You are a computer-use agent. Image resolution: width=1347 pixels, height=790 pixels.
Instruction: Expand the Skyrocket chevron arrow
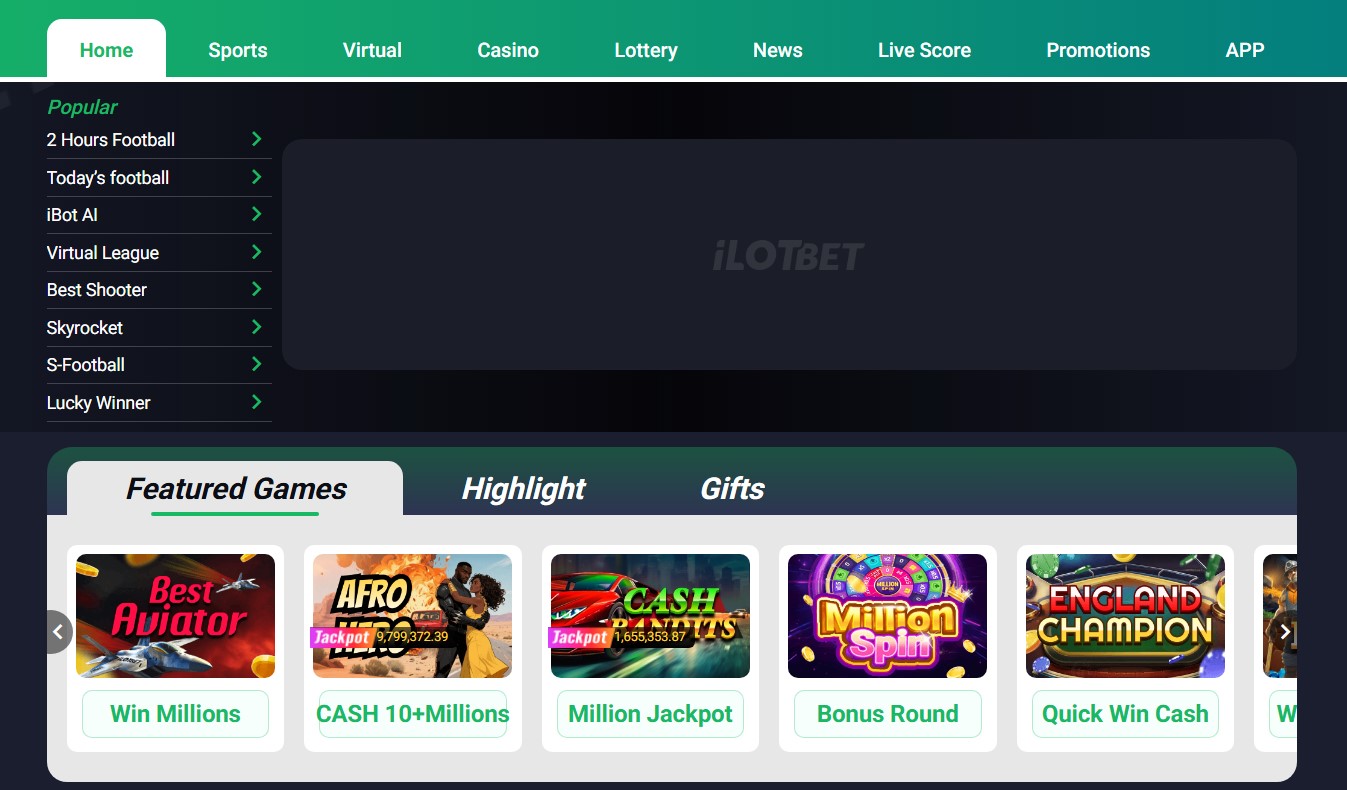point(256,327)
